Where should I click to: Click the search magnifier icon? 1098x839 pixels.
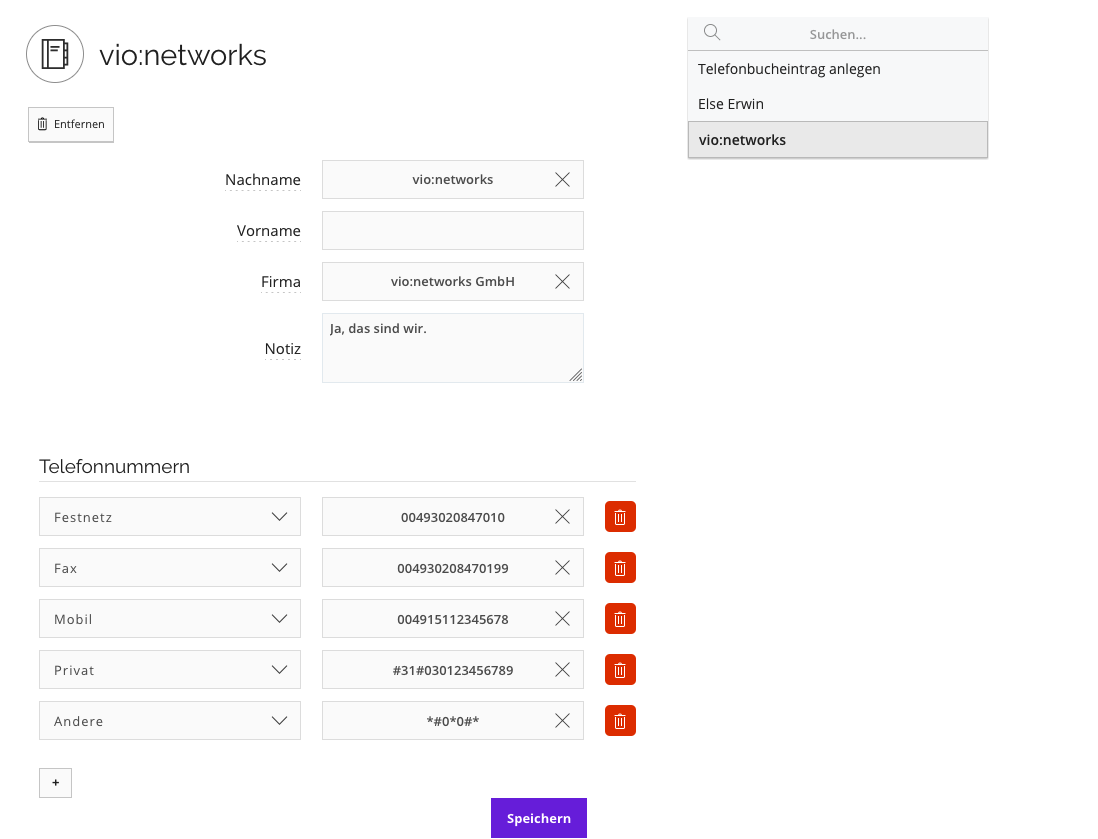(x=711, y=32)
